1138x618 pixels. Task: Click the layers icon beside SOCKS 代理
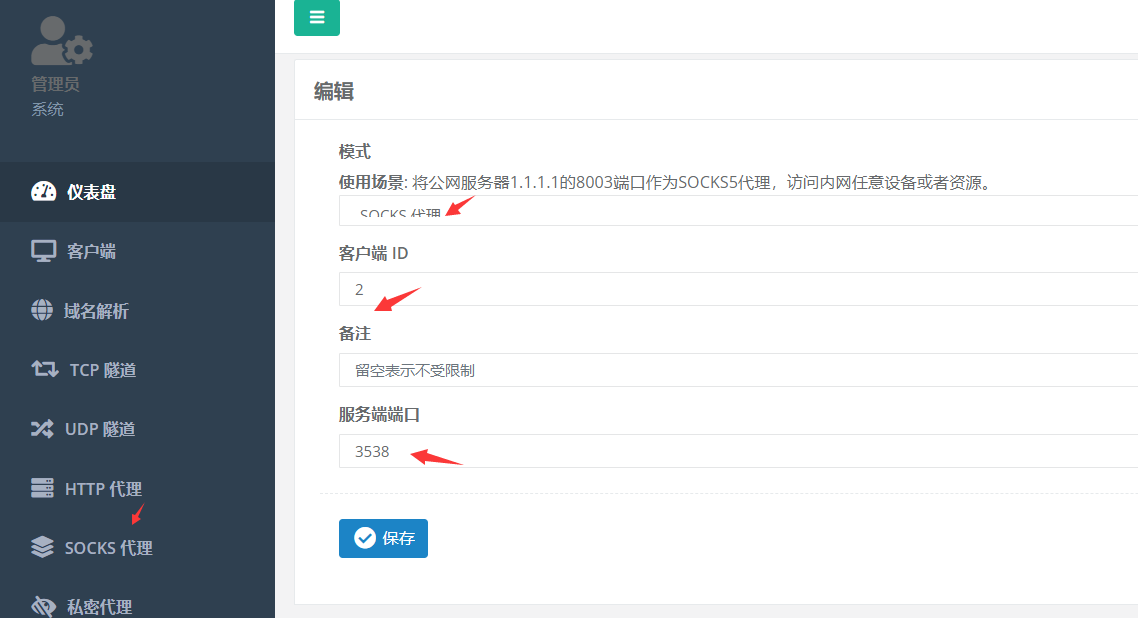(42, 548)
